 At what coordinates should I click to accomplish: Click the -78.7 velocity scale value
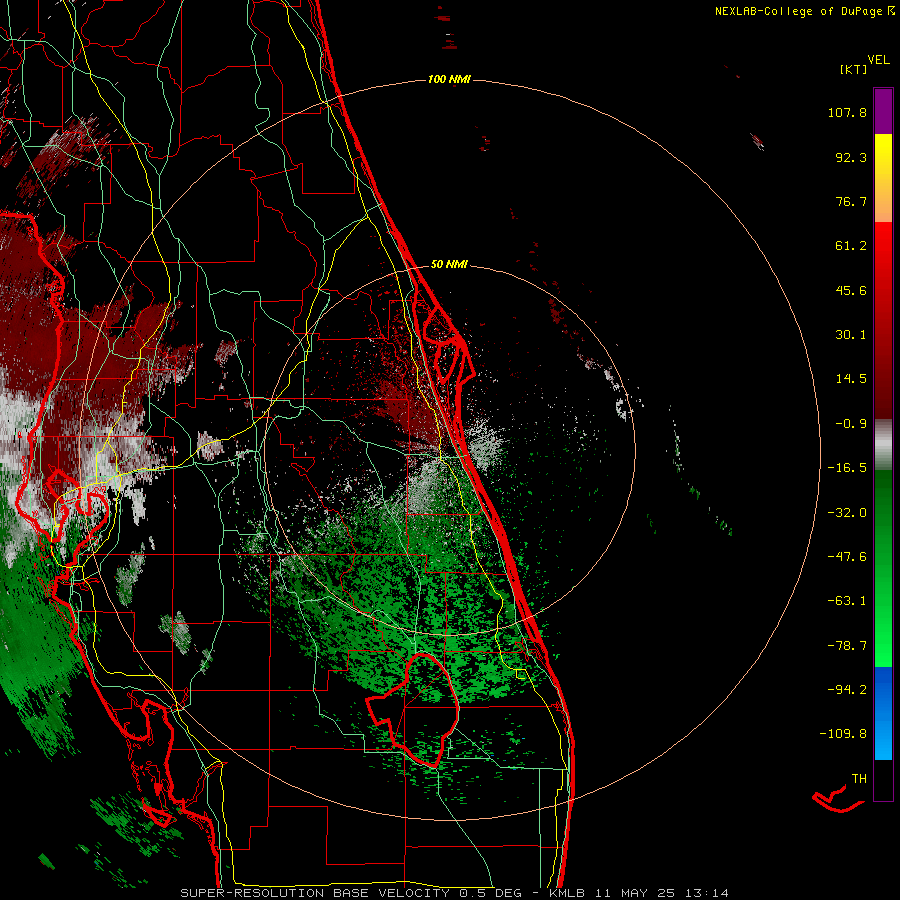[x=847, y=646]
